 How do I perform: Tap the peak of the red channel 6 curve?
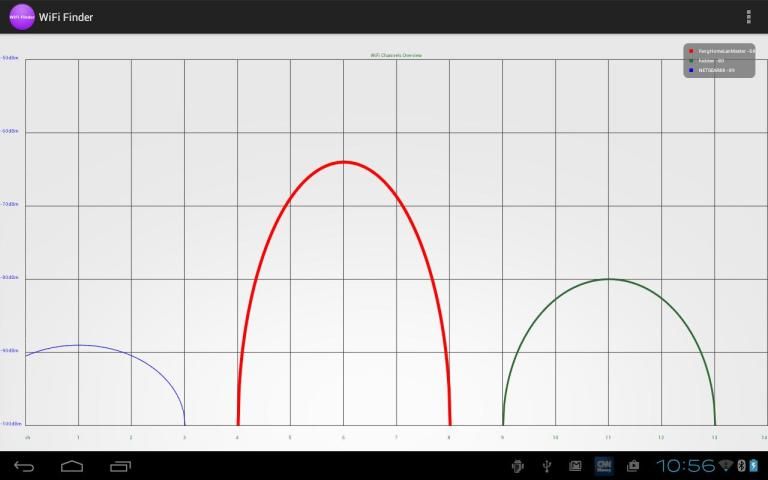tap(343, 162)
